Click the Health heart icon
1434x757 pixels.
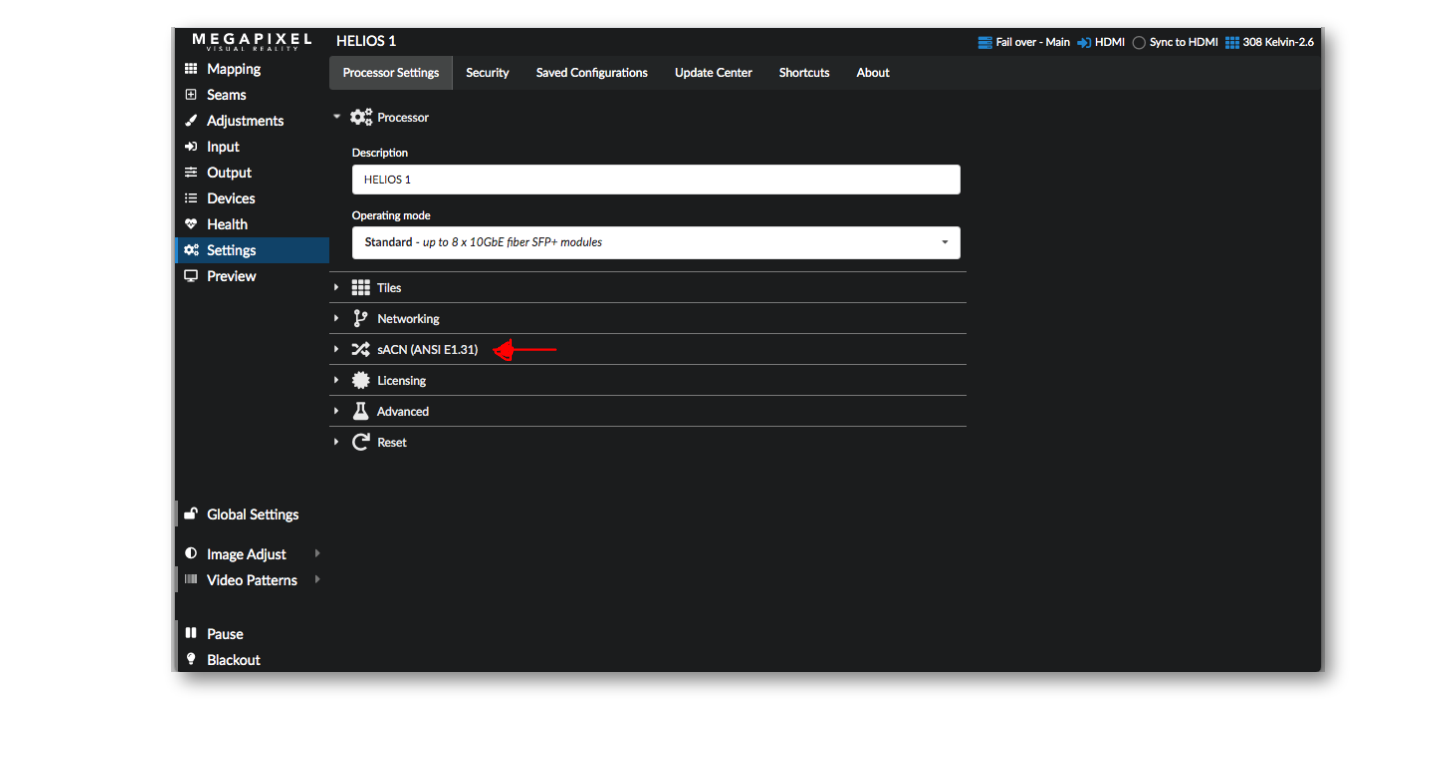(x=191, y=225)
